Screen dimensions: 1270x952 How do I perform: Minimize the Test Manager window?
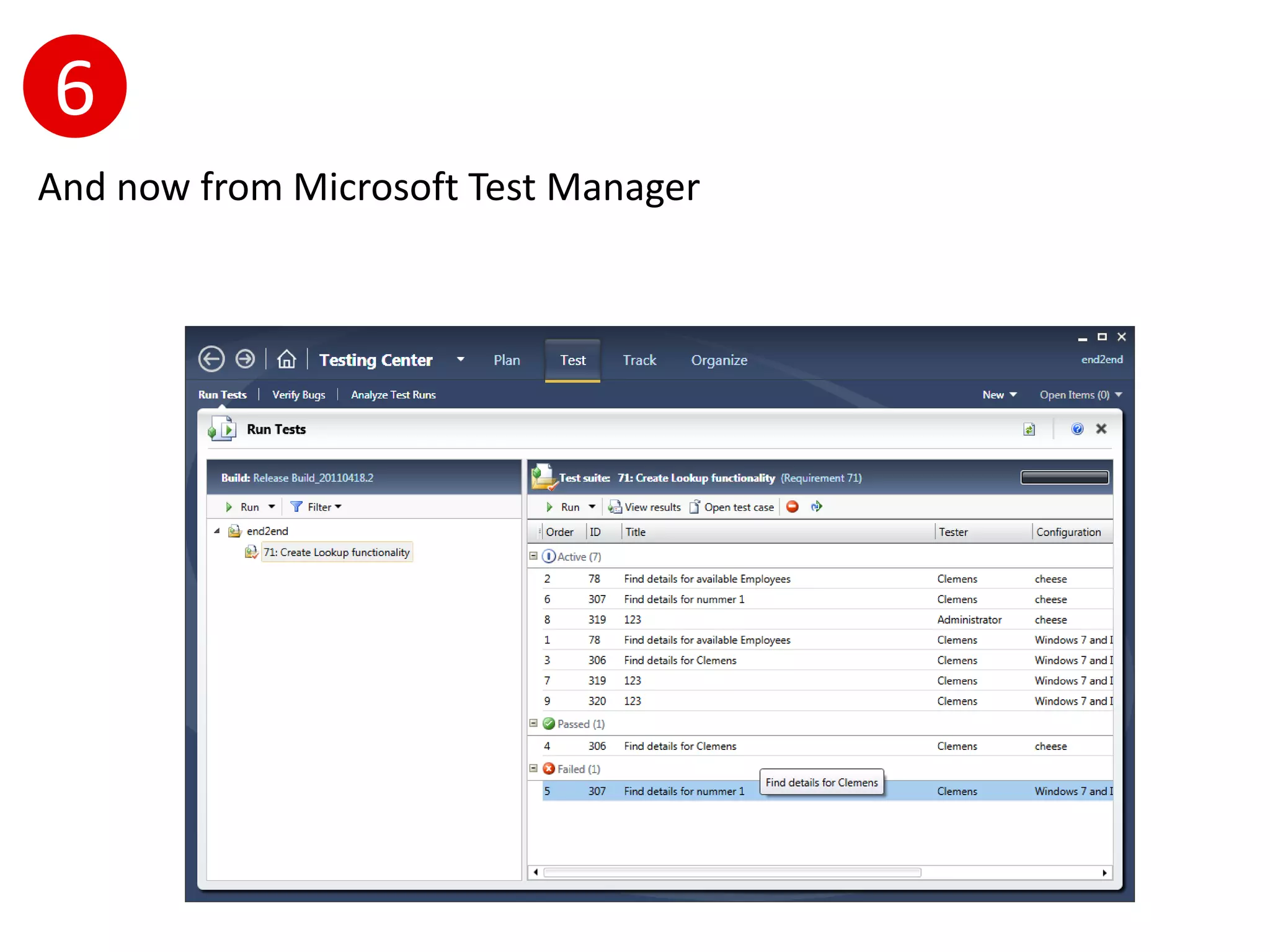(1083, 338)
